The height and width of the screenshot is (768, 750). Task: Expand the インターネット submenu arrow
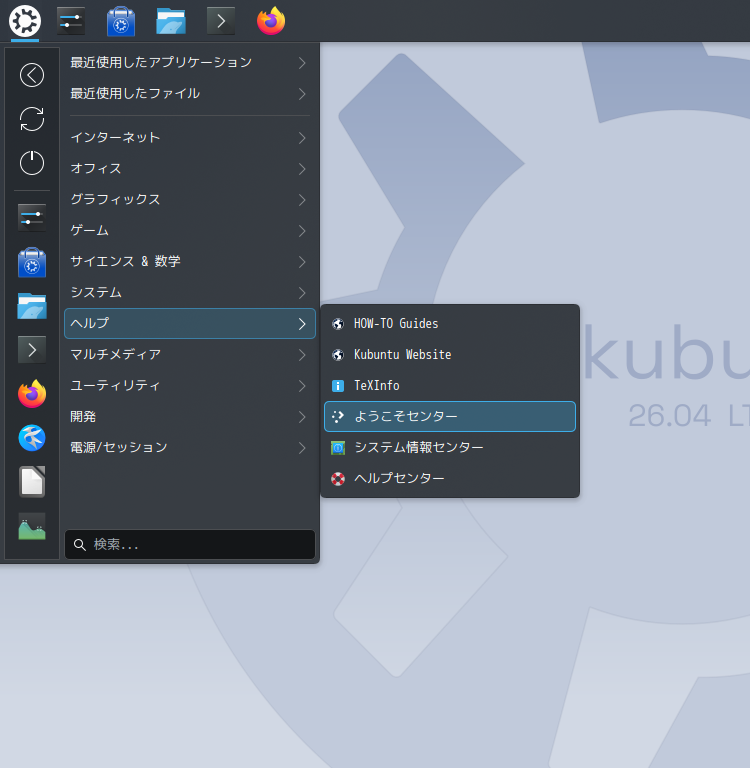click(x=302, y=138)
